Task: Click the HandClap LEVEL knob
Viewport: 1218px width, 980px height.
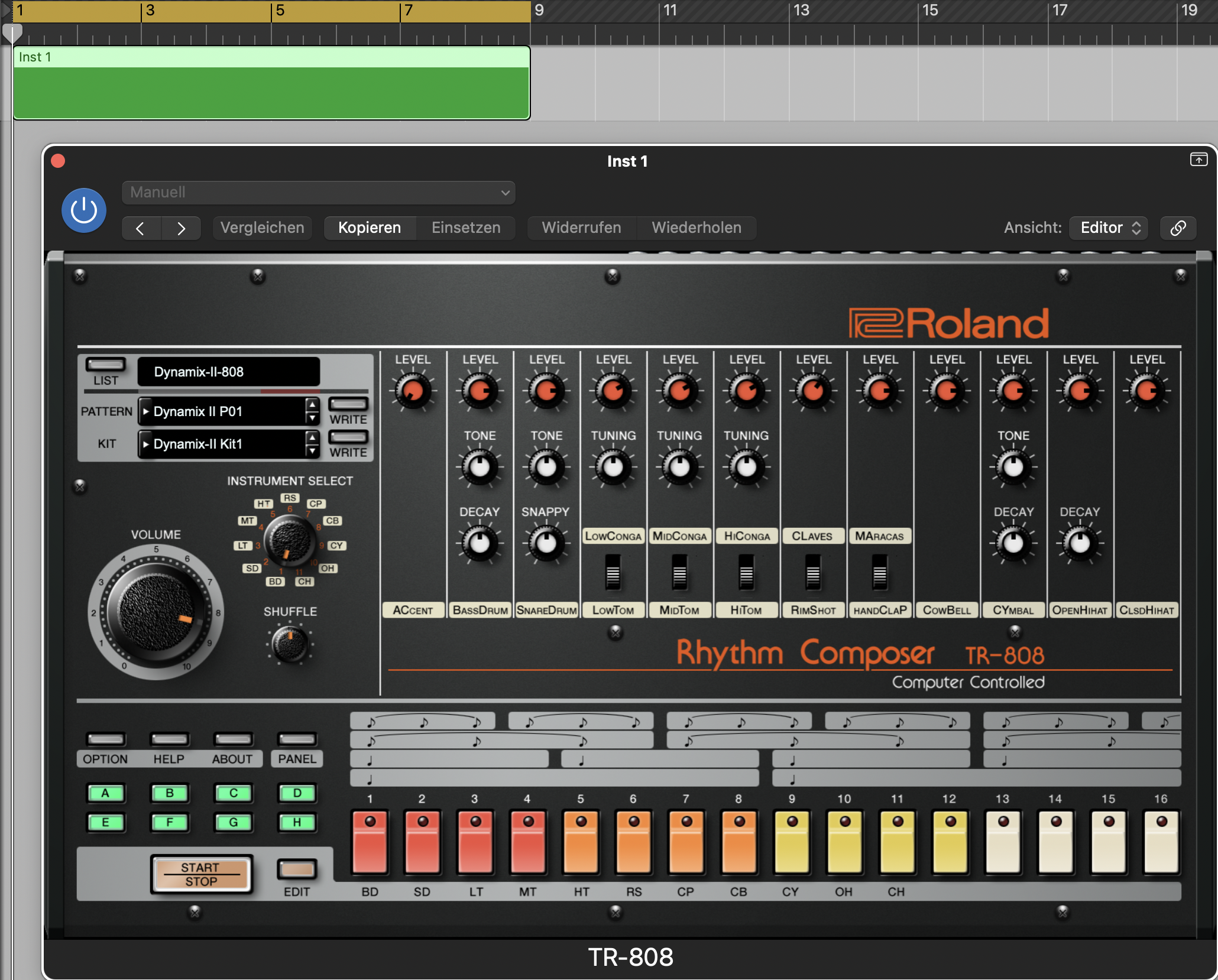Action: coord(880,391)
